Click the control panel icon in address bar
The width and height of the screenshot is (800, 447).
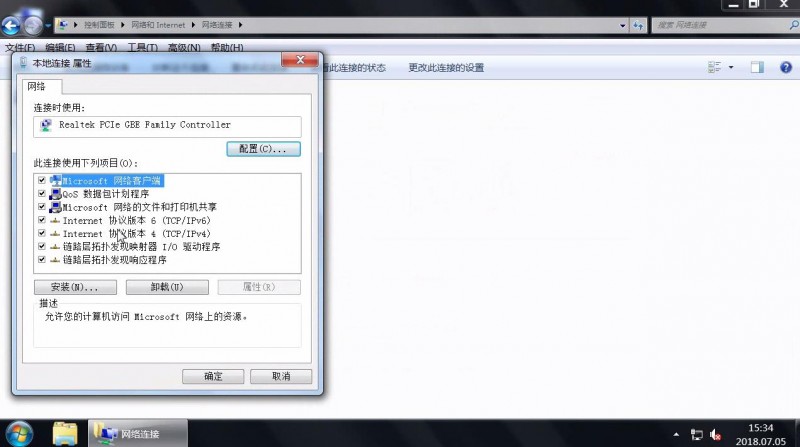pyautogui.click(x=63, y=24)
